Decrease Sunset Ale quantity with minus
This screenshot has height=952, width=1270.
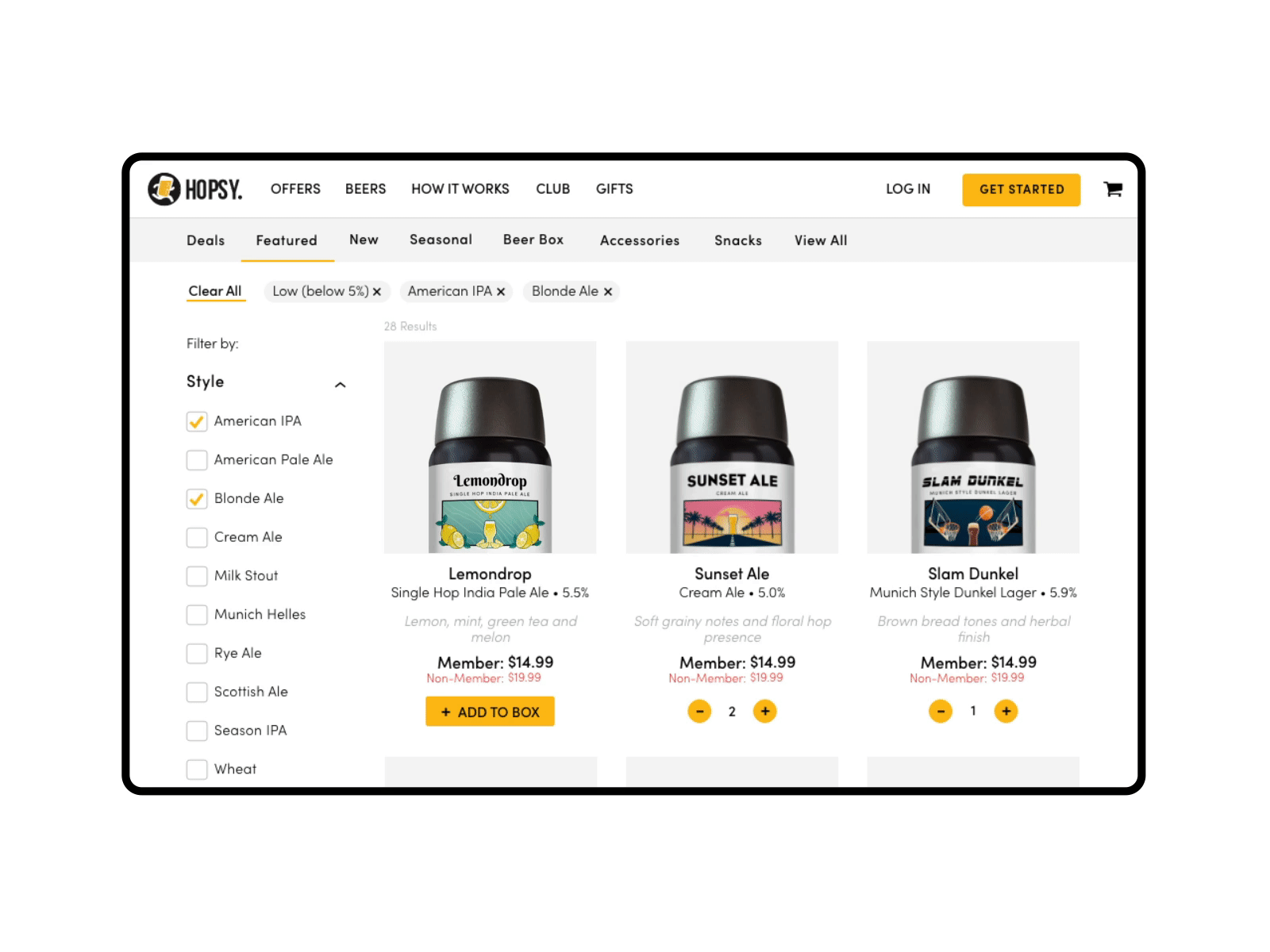point(699,712)
